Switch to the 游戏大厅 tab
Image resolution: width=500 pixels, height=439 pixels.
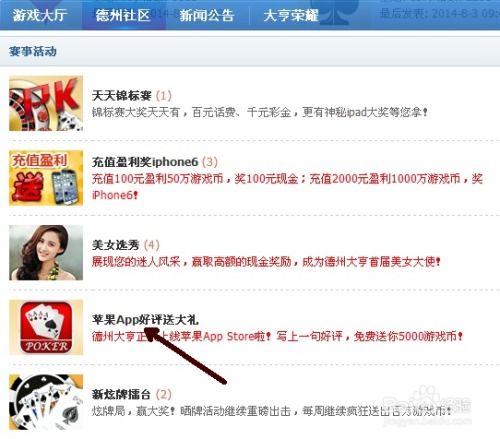(40, 15)
